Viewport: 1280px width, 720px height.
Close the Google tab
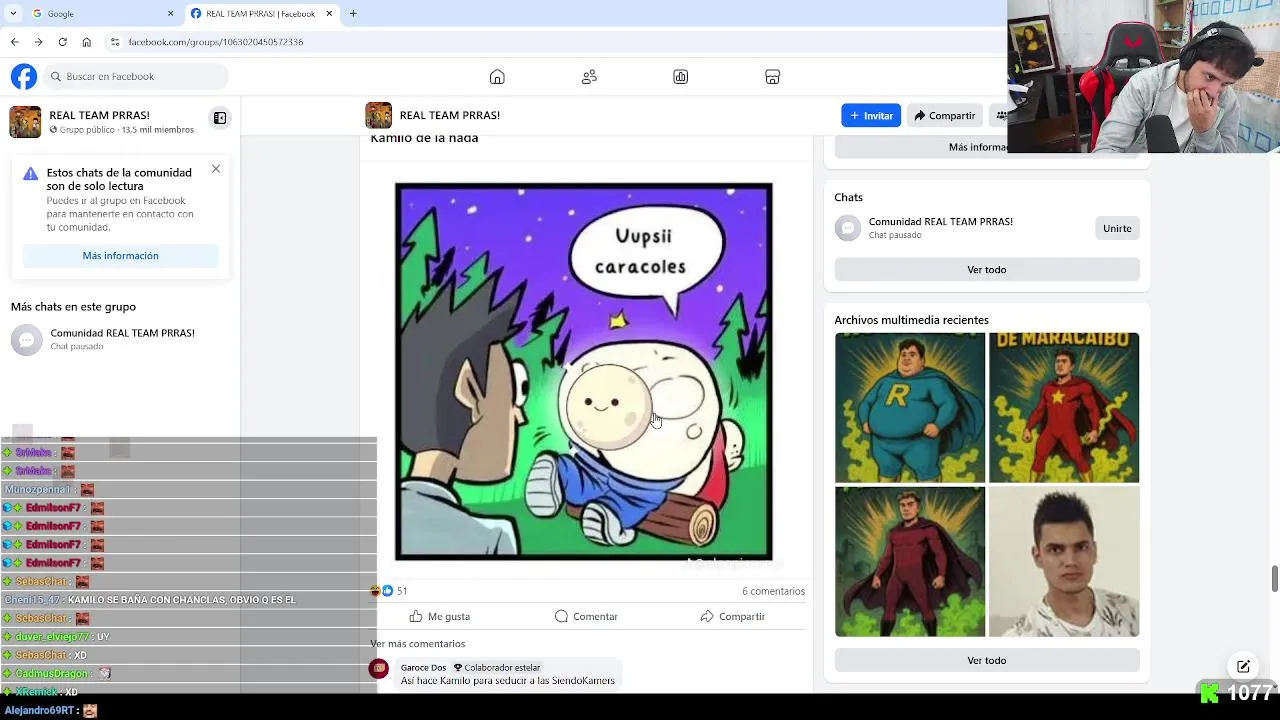point(170,14)
